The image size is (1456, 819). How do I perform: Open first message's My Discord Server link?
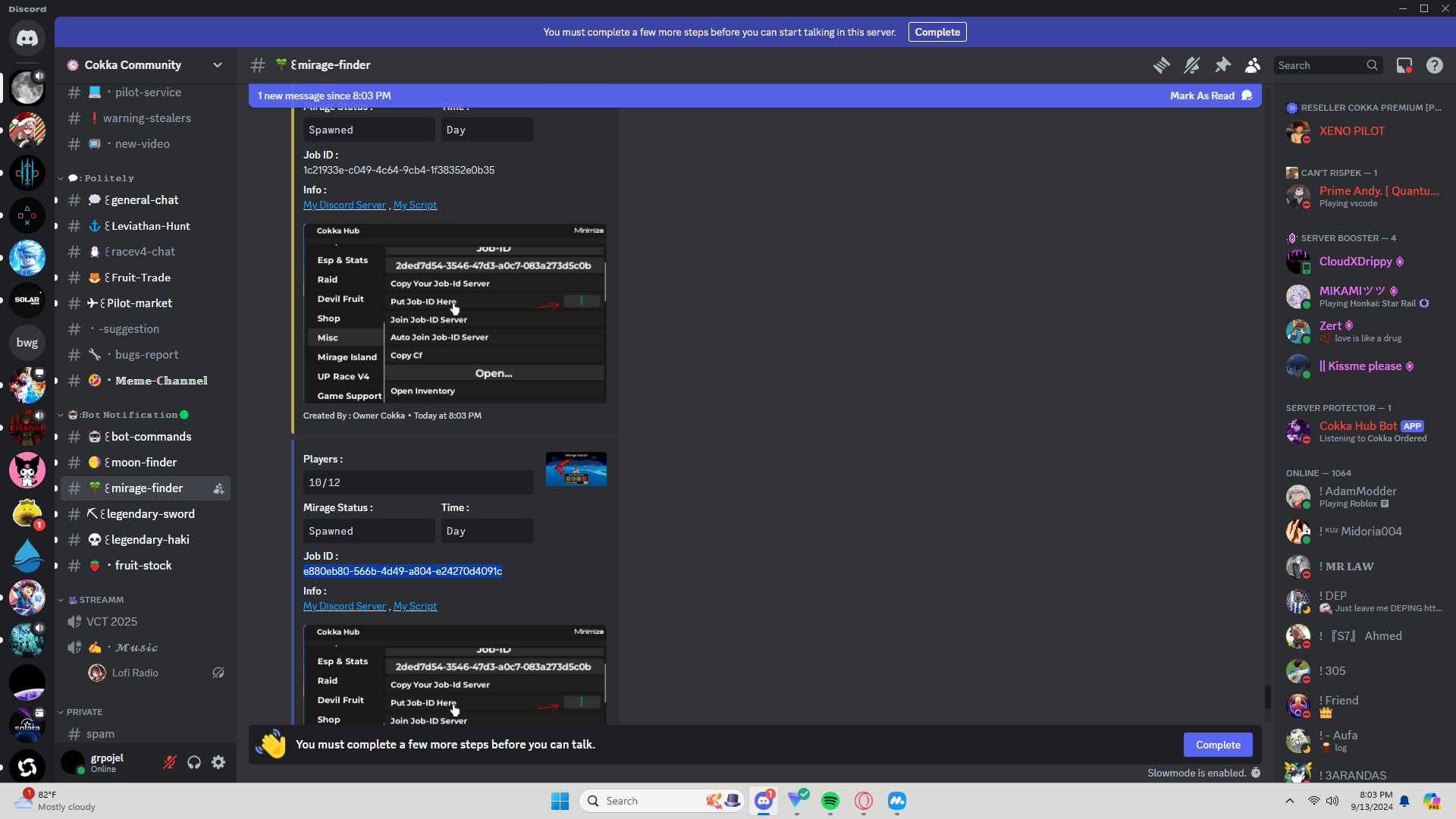344,206
